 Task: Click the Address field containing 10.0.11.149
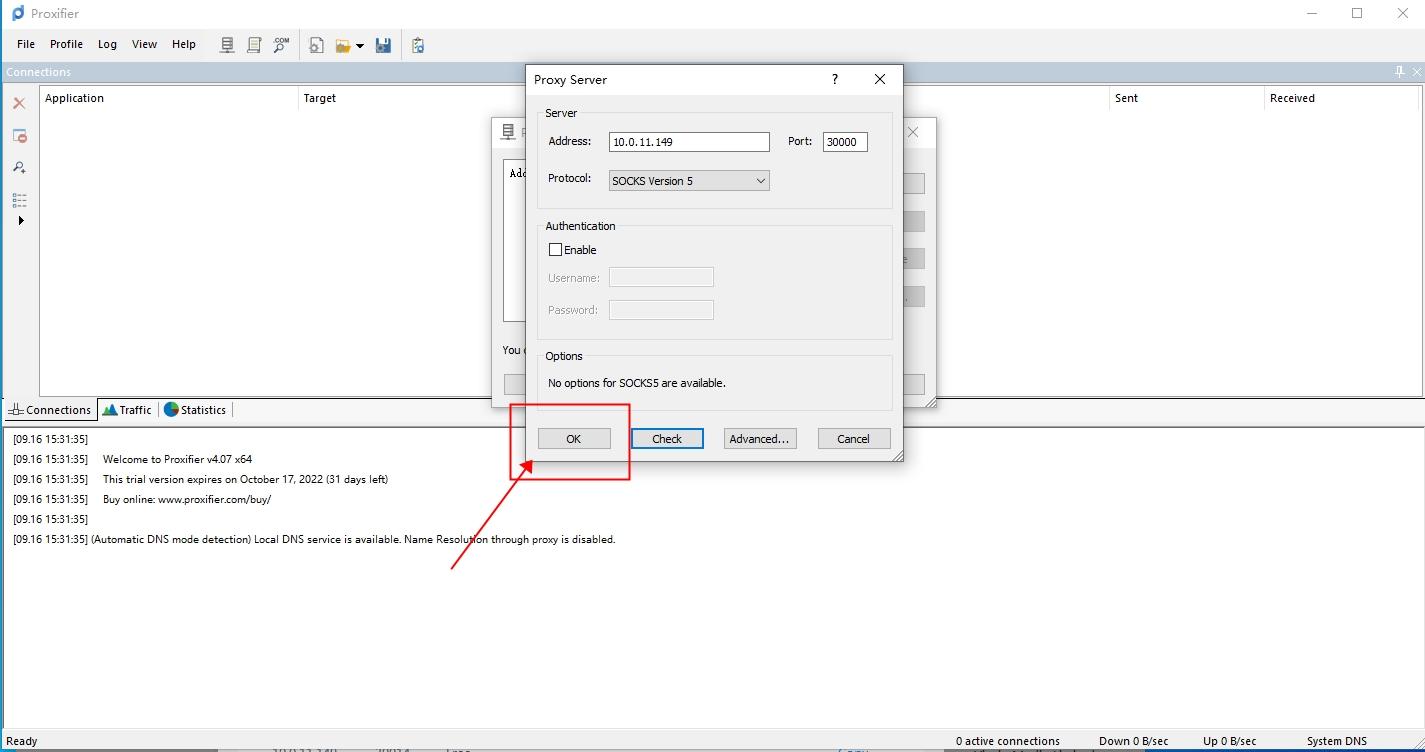pyautogui.click(x=689, y=142)
